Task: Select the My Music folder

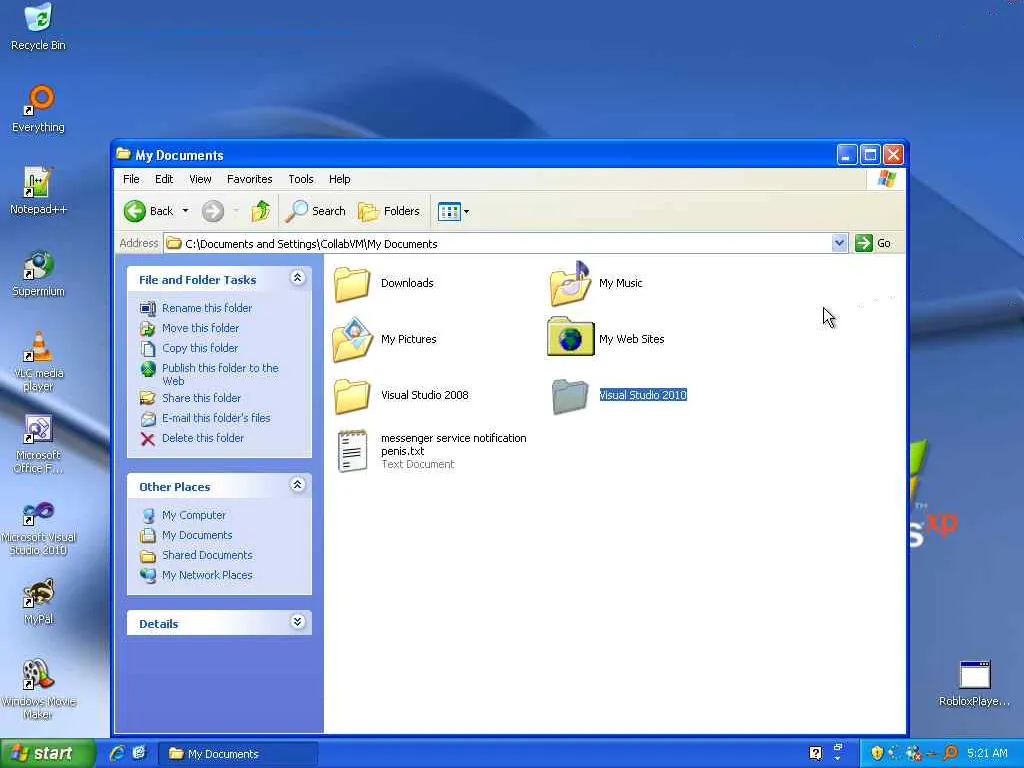Action: pyautogui.click(x=596, y=283)
